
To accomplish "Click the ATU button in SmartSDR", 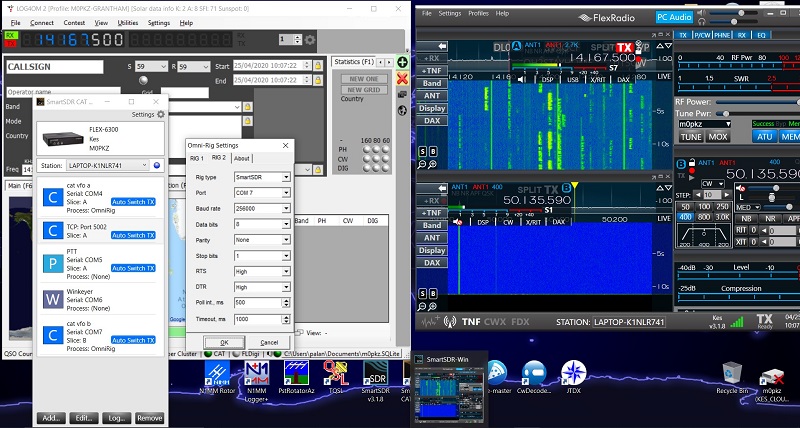I will [764, 137].
